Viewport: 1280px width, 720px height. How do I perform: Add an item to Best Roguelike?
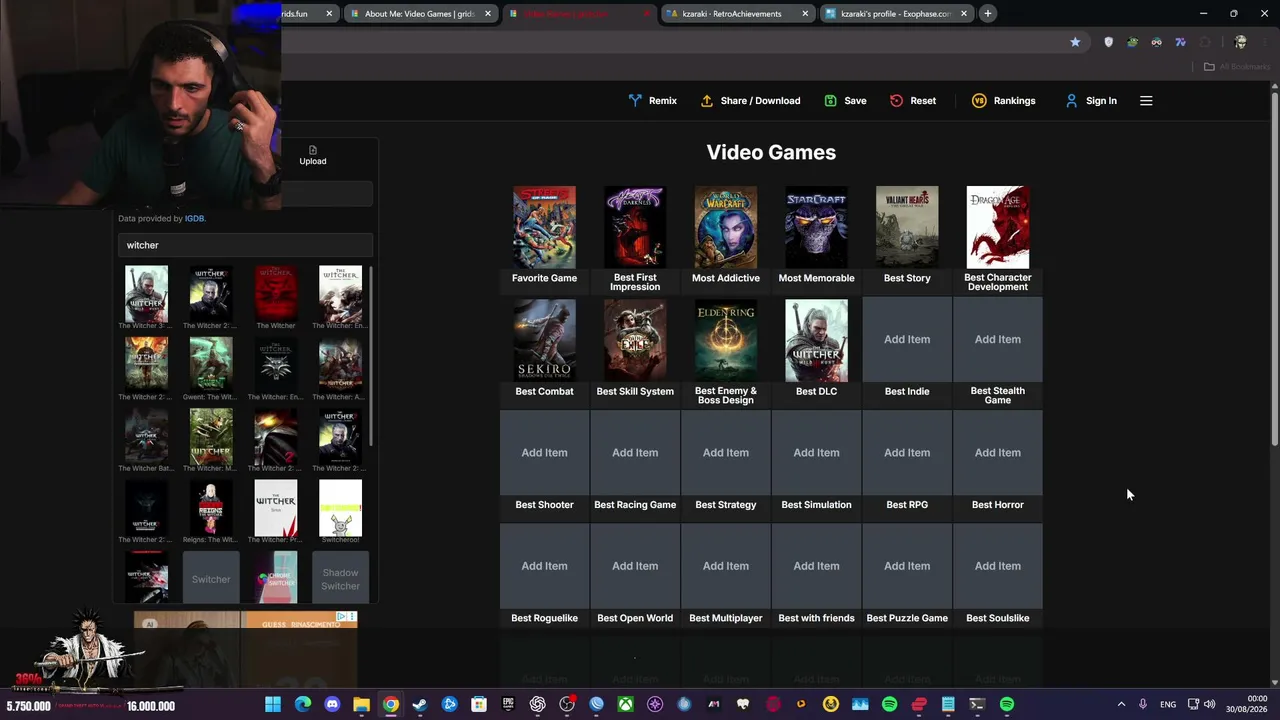pyautogui.click(x=544, y=566)
